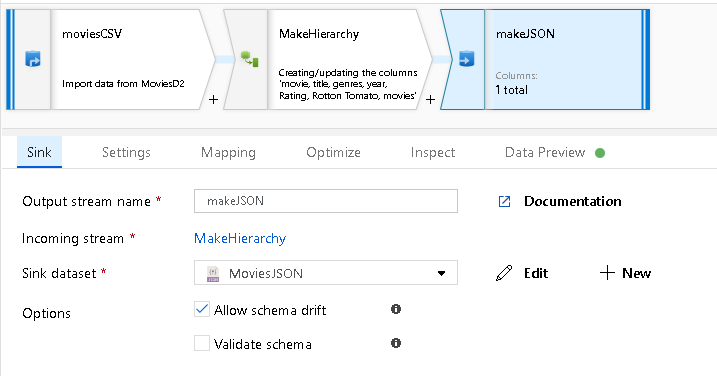The width and height of the screenshot is (717, 376).
Task: Open the Documentation external link icon
Action: 504,201
